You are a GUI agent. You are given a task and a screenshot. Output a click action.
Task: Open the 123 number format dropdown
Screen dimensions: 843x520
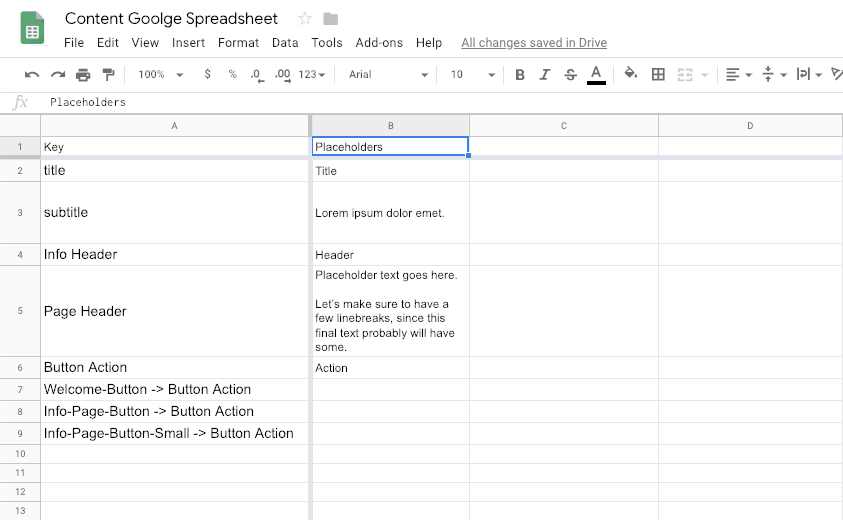[x=312, y=75]
